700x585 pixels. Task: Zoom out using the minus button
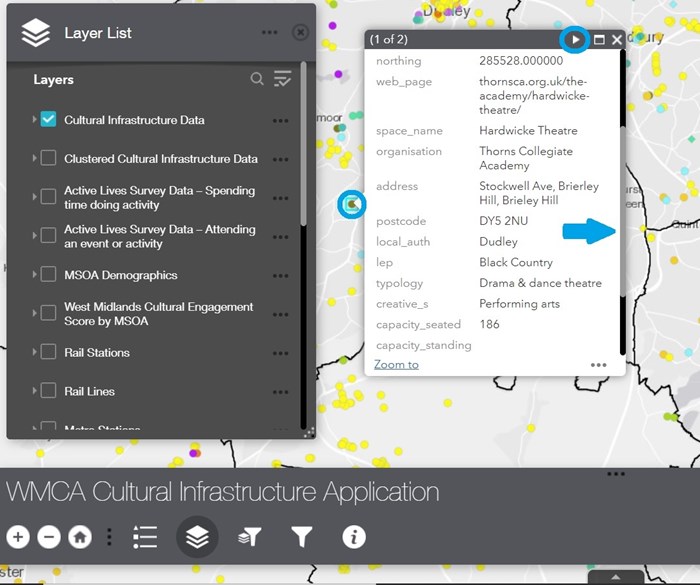pyautogui.click(x=49, y=537)
